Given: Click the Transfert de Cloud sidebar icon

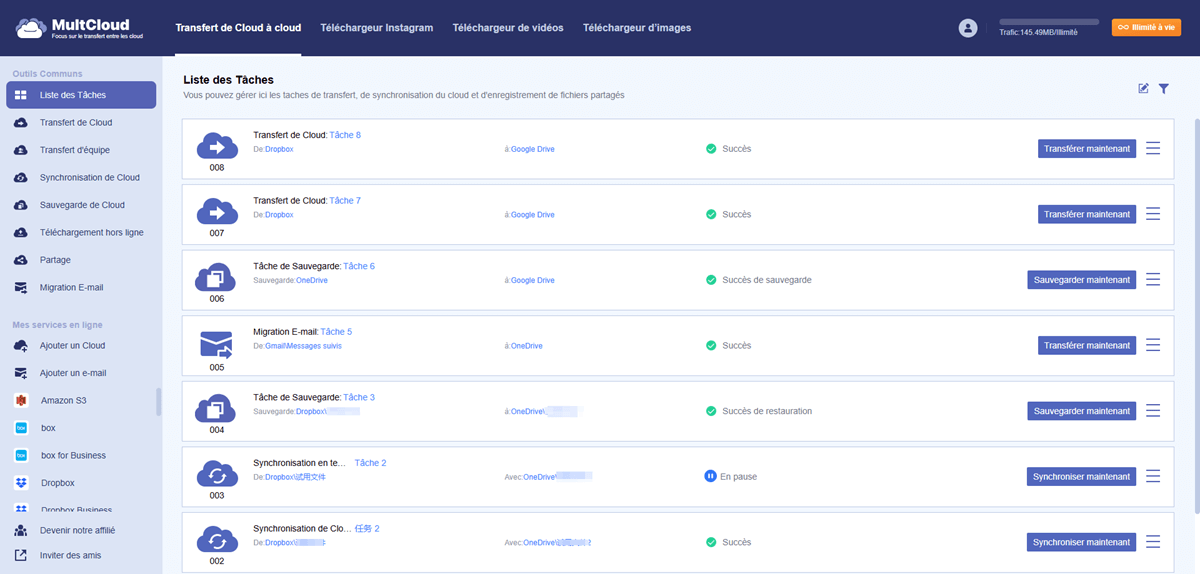Looking at the screenshot, I should pos(21,122).
